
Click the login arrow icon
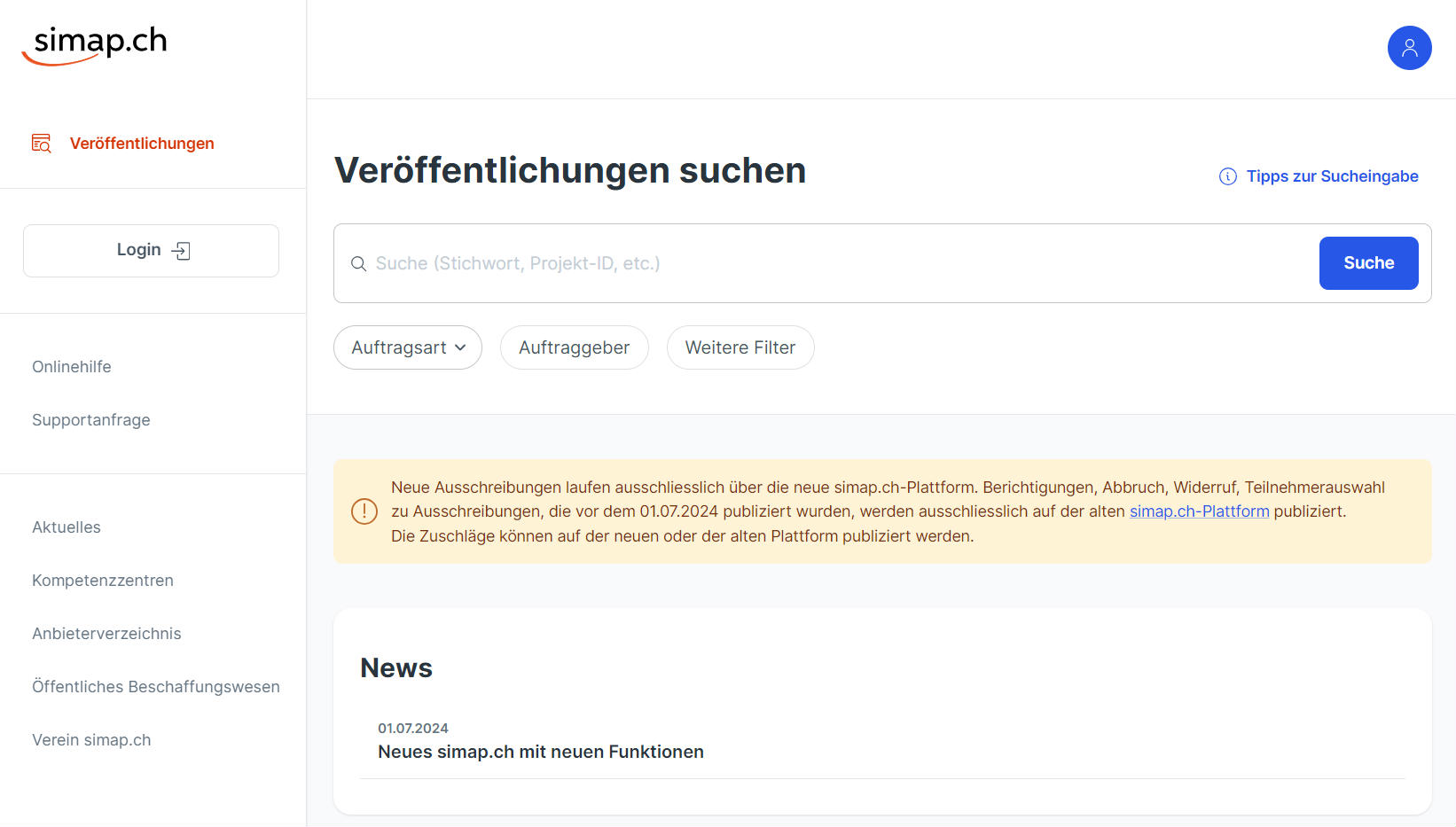(x=181, y=251)
